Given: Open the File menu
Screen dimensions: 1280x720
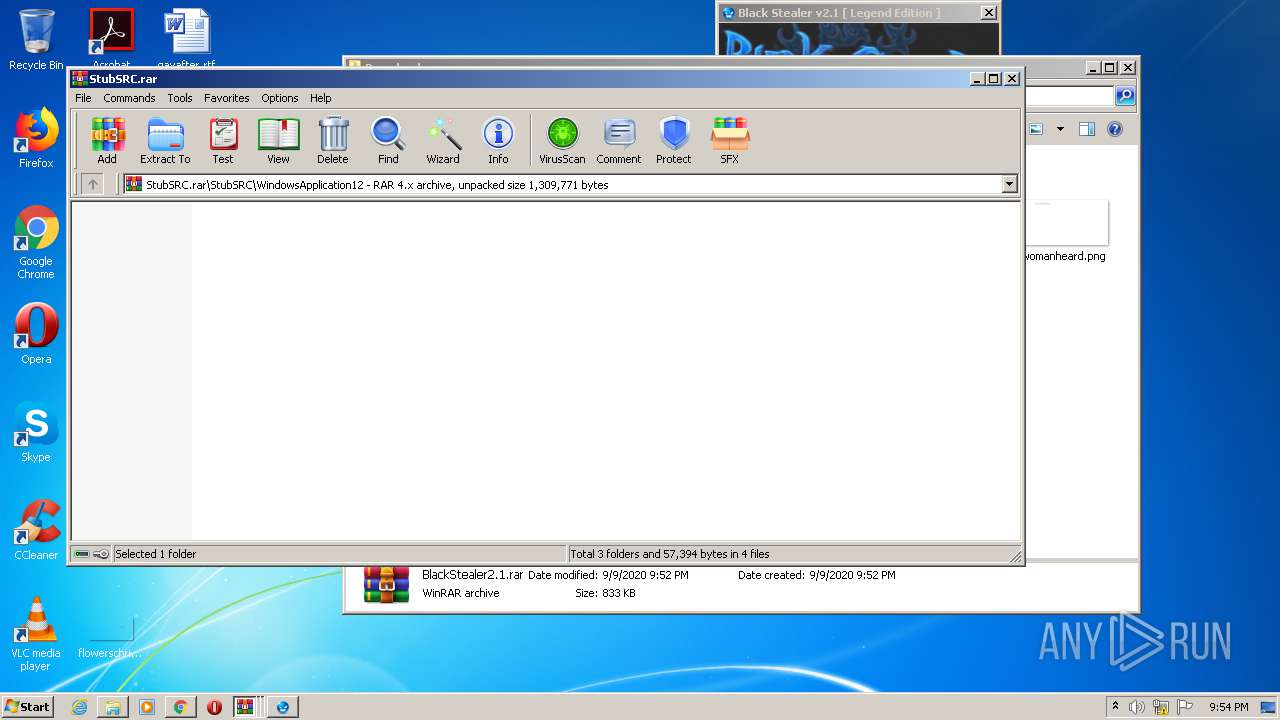Looking at the screenshot, I should [x=83, y=98].
